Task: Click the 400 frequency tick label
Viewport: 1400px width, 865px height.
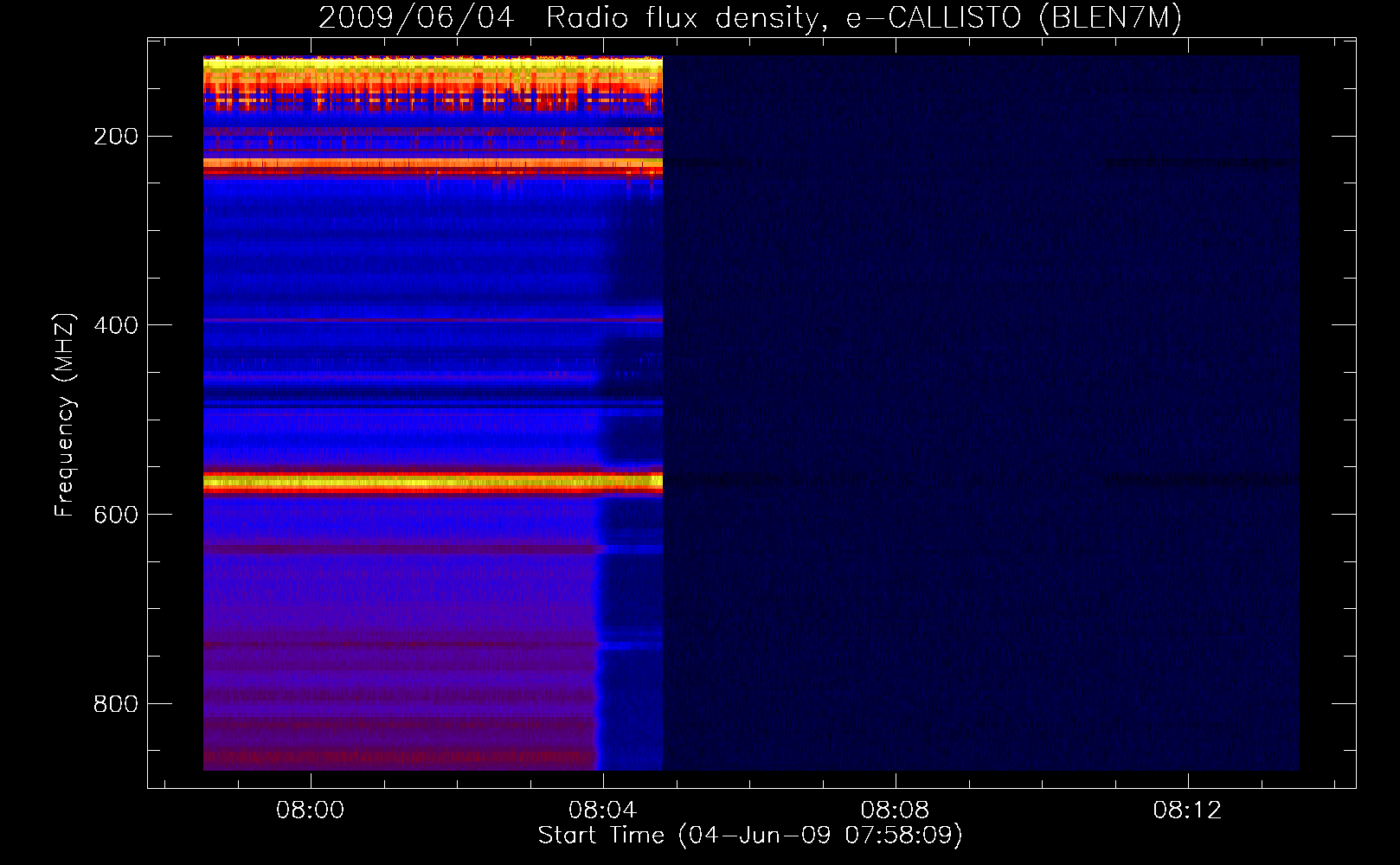Action: [115, 325]
